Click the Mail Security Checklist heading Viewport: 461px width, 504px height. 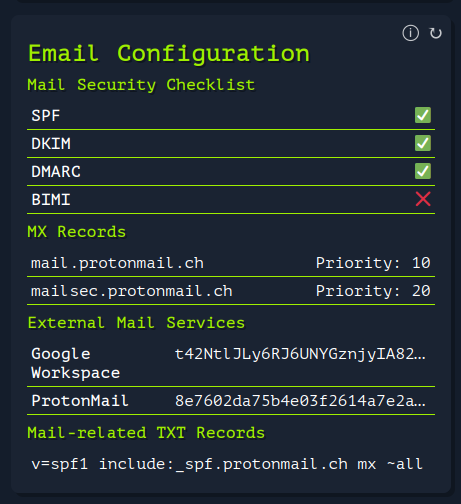tap(141, 85)
